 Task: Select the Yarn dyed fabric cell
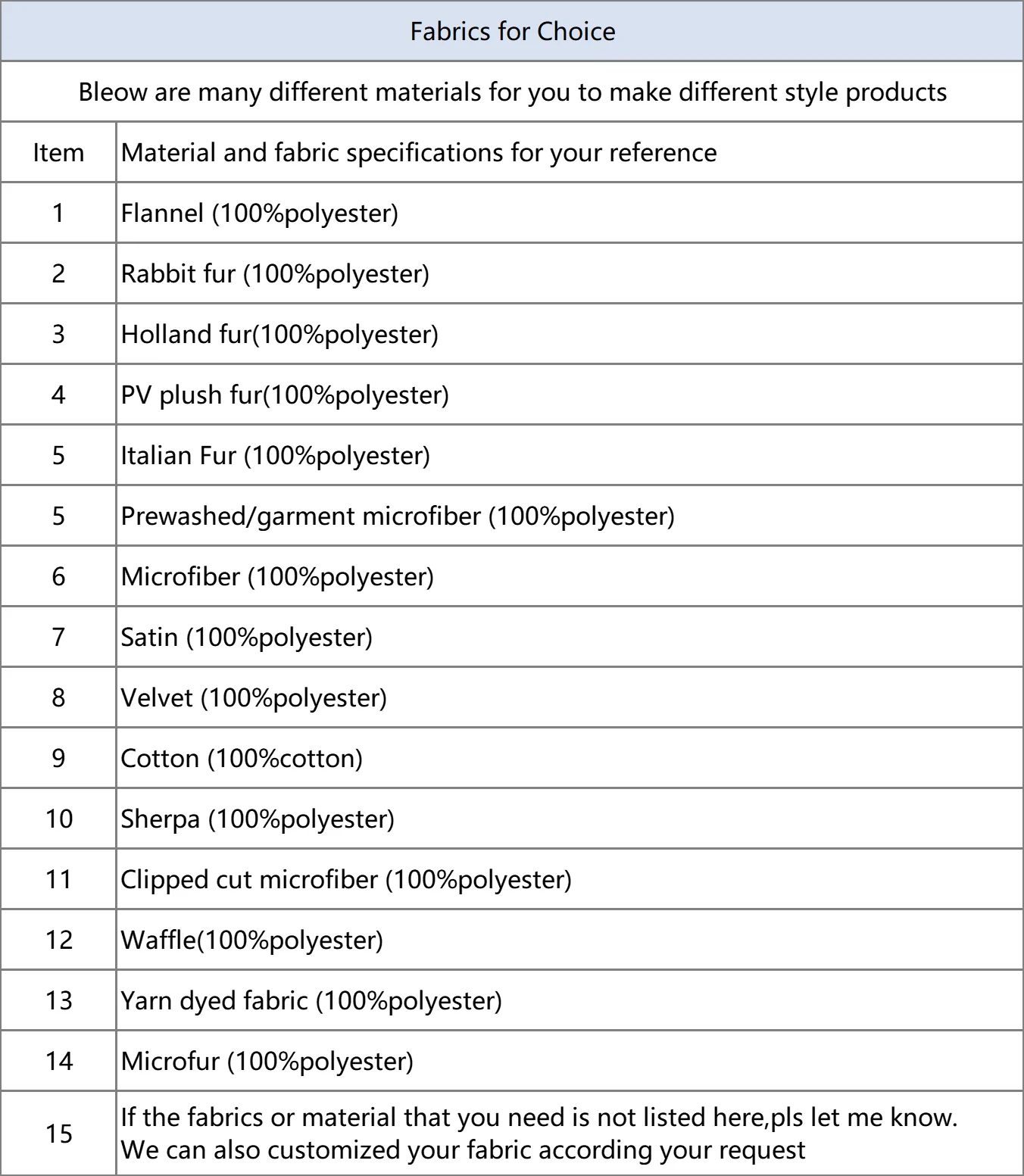(311, 1000)
